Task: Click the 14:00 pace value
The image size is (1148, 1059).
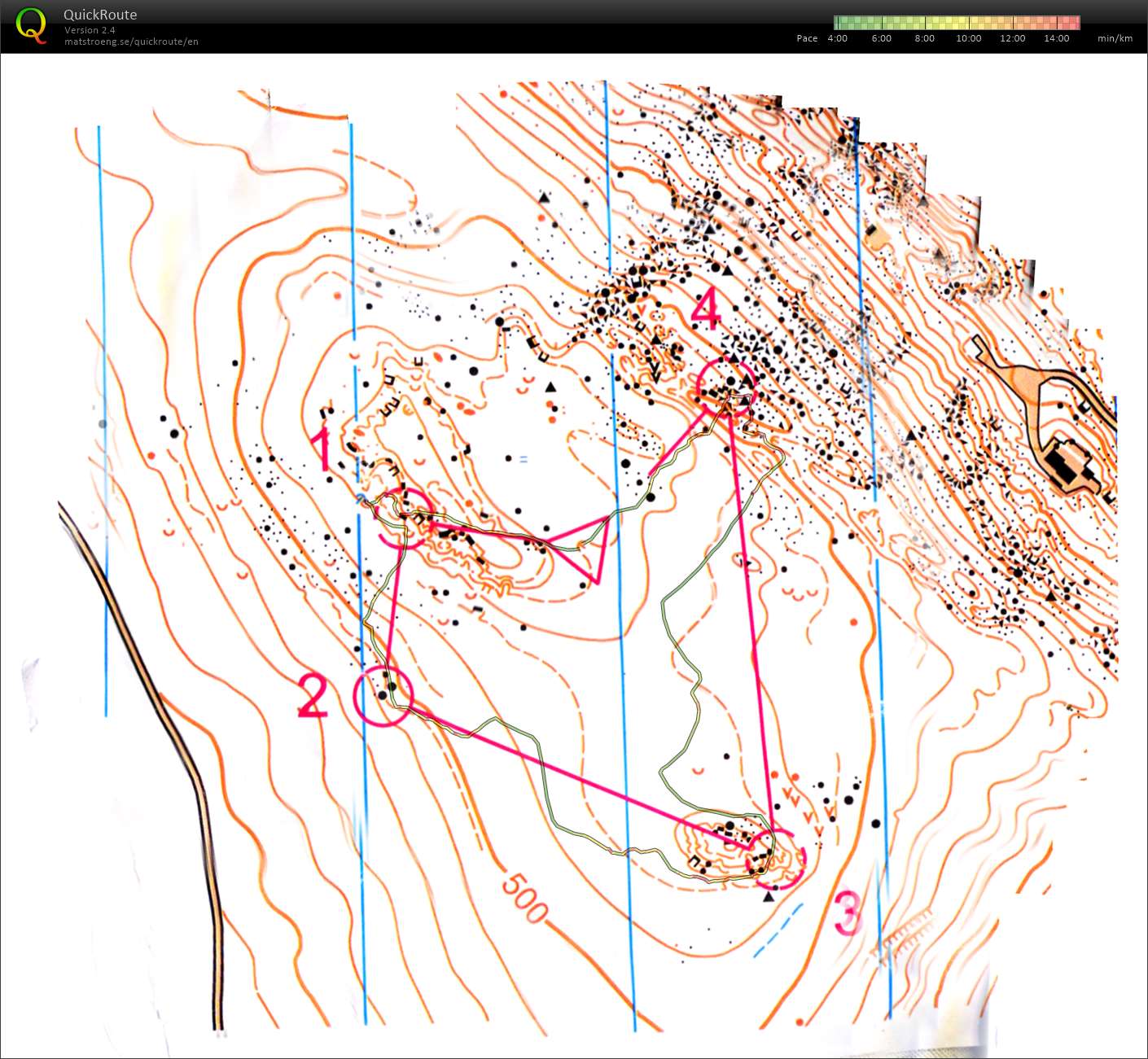Action: pos(1056,38)
